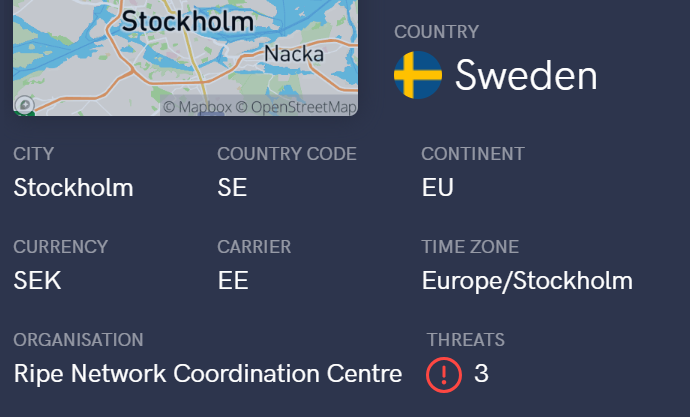This screenshot has width=690, height=417.
Task: Click the ORGANISATION heading label
Action: 78,340
